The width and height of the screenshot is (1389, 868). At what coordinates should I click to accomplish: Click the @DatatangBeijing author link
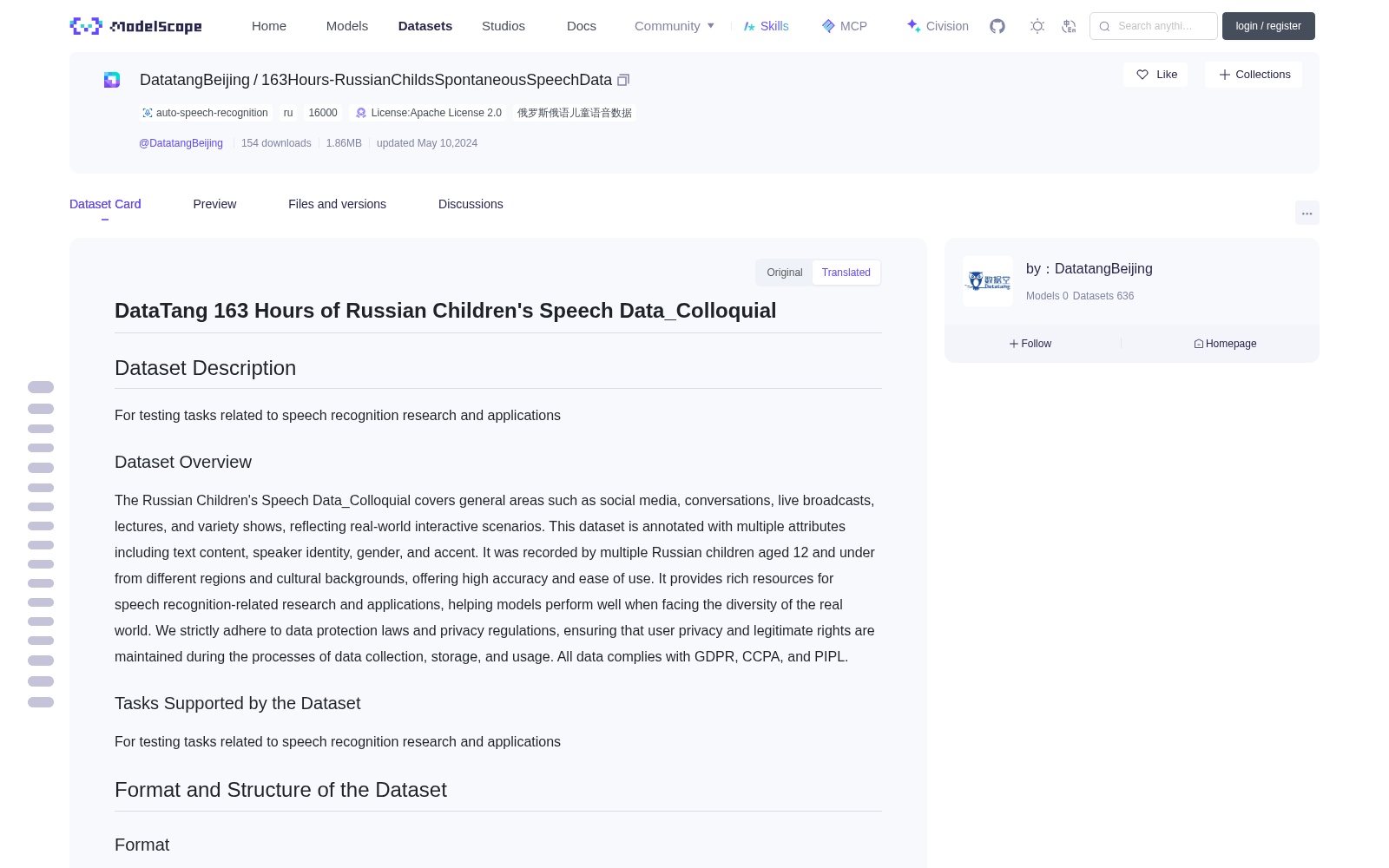[x=181, y=143]
